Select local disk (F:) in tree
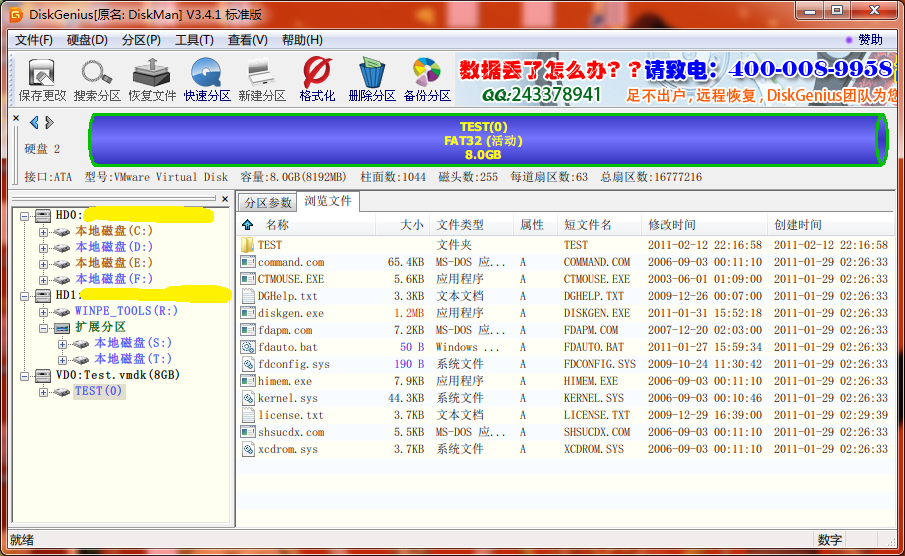The image size is (905, 556). click(114, 279)
